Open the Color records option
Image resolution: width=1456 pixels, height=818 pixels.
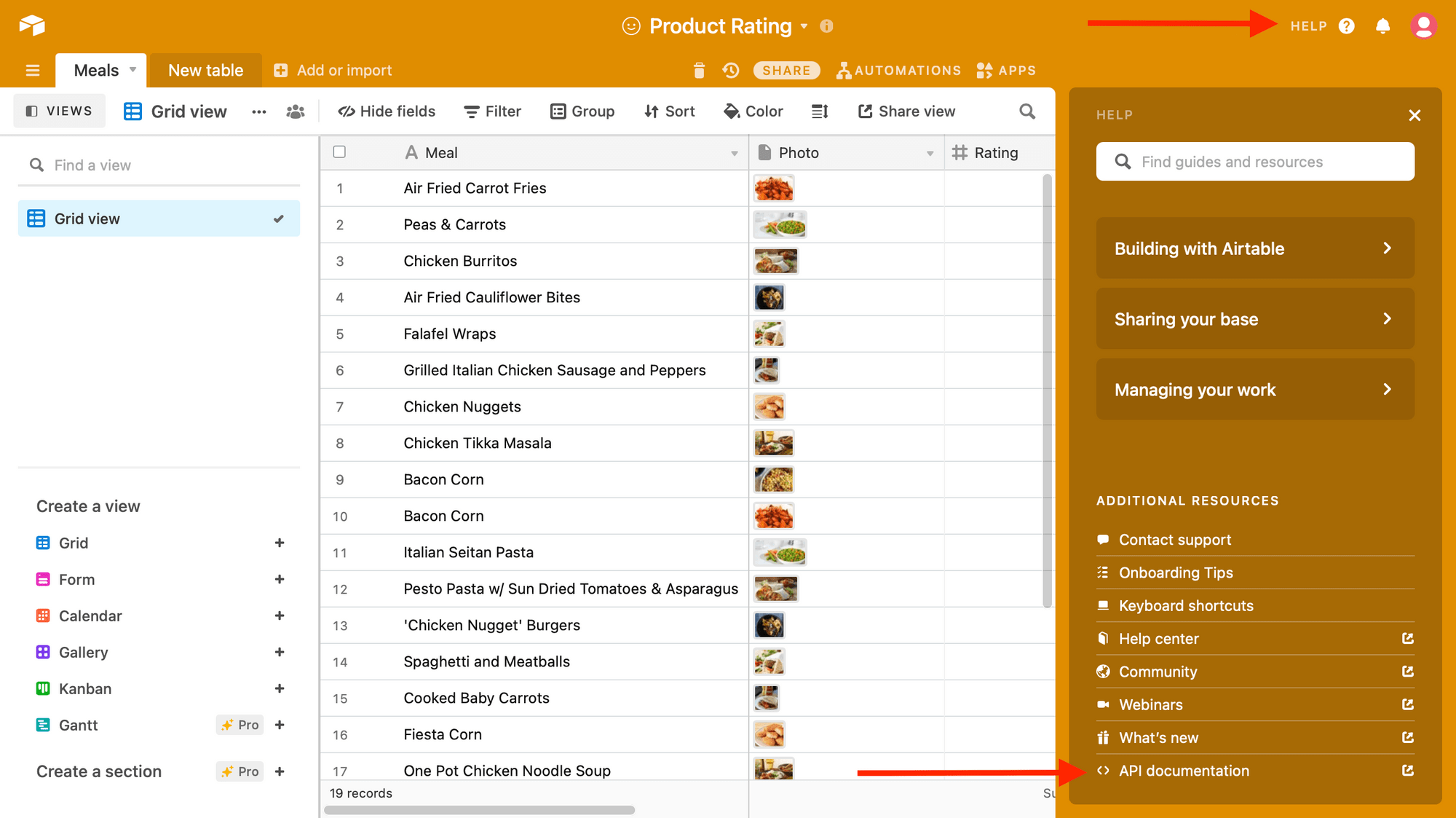click(753, 111)
